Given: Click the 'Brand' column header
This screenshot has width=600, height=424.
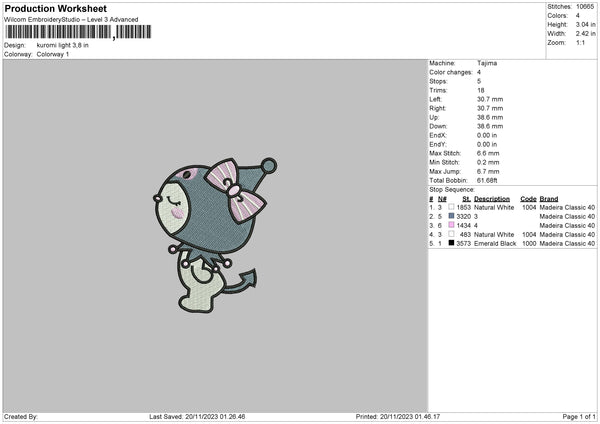Looking at the screenshot, I should (x=549, y=199).
